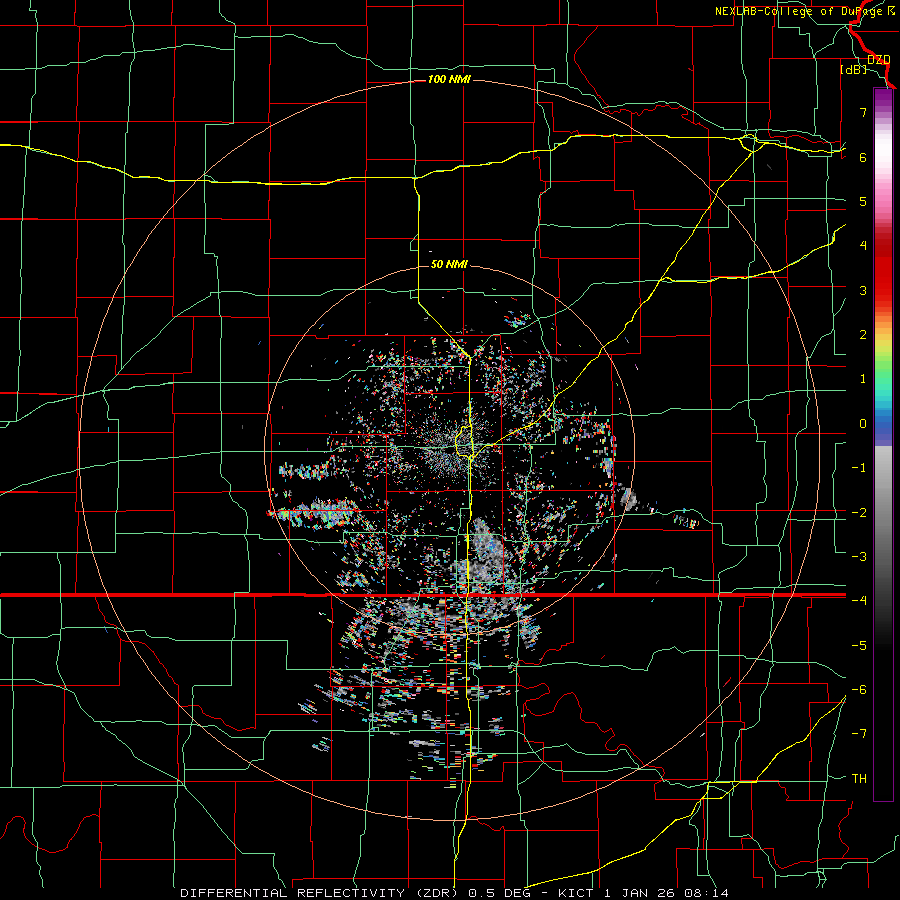Click the -3 value on the color scale
Image resolution: width=900 pixels, height=900 pixels.
click(859, 557)
